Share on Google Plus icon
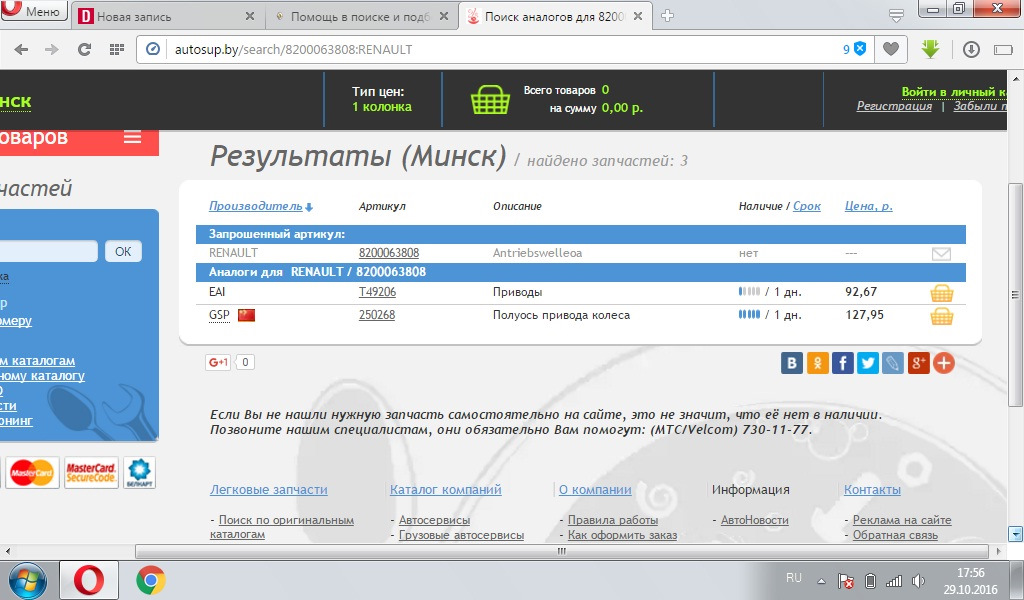Screen dimensions: 1024x600 (x=918, y=363)
